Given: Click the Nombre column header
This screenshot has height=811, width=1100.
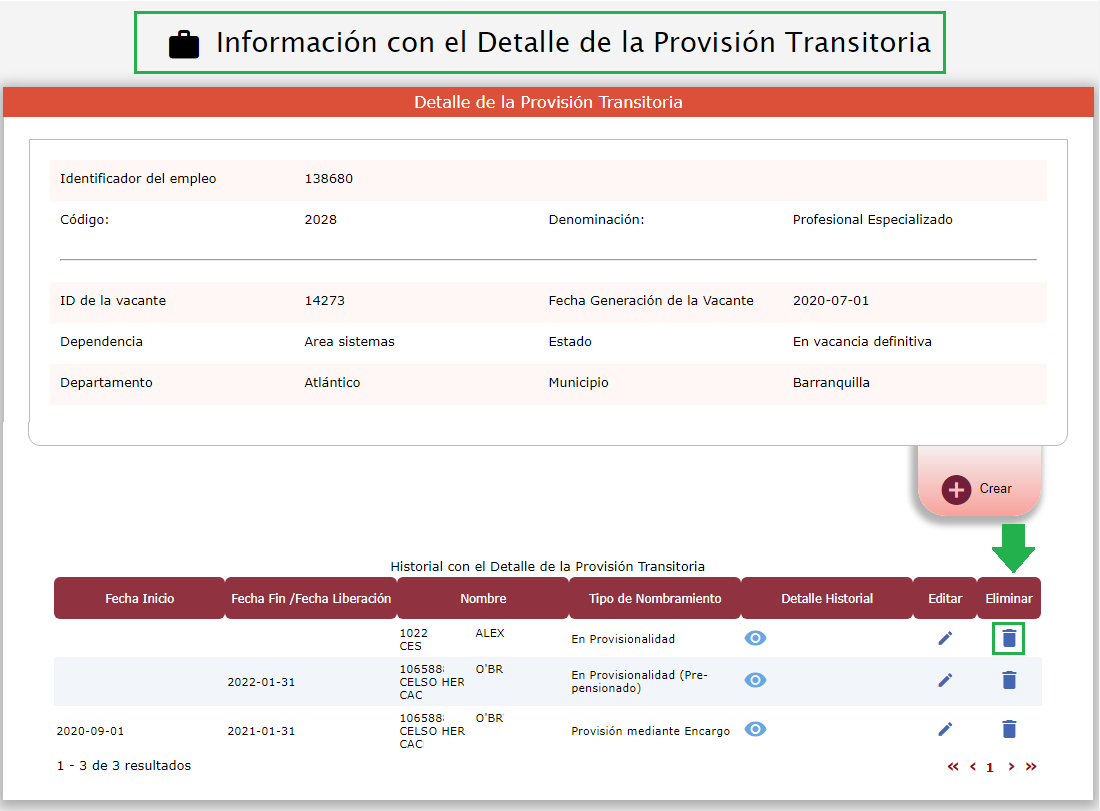Looking at the screenshot, I should 483,599.
